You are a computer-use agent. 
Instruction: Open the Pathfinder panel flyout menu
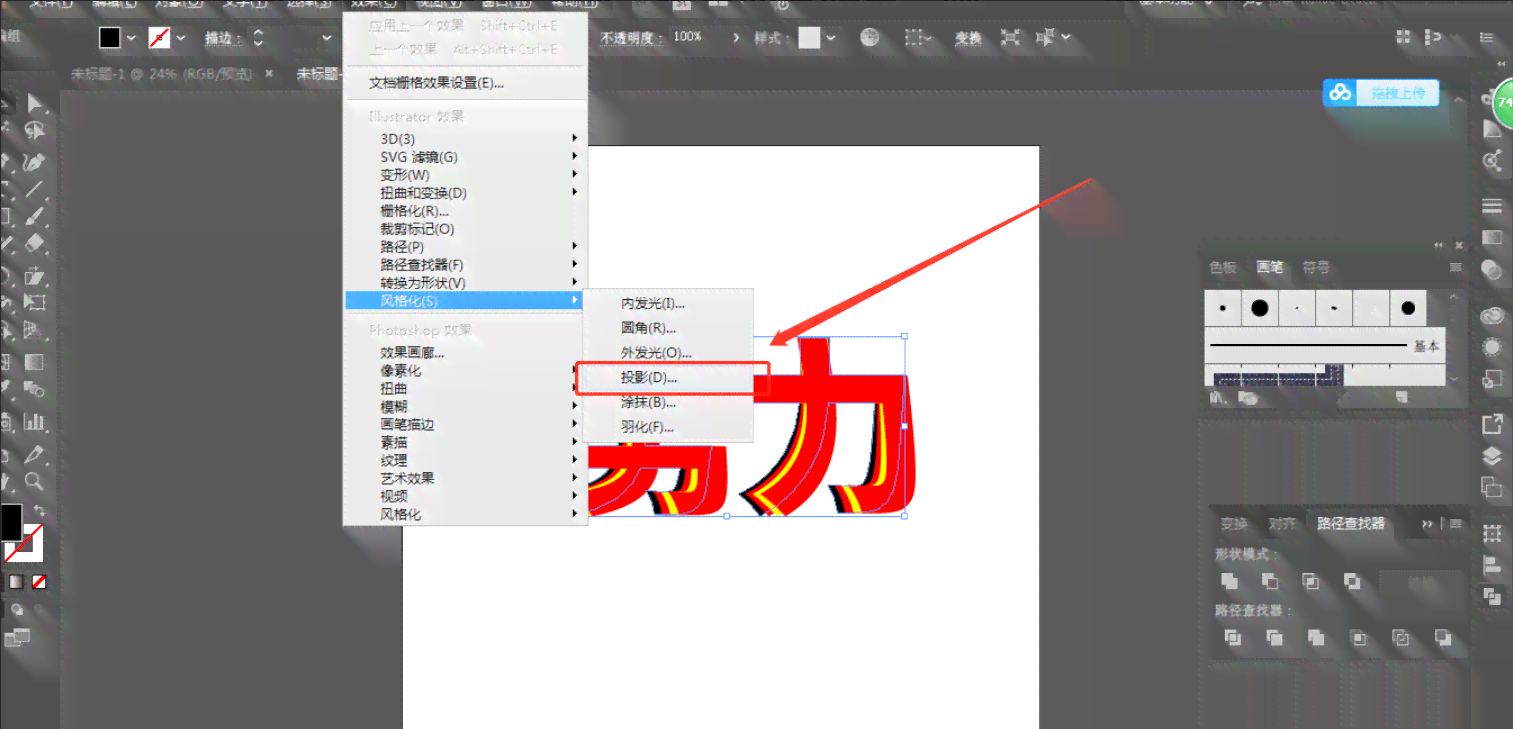tap(1456, 524)
